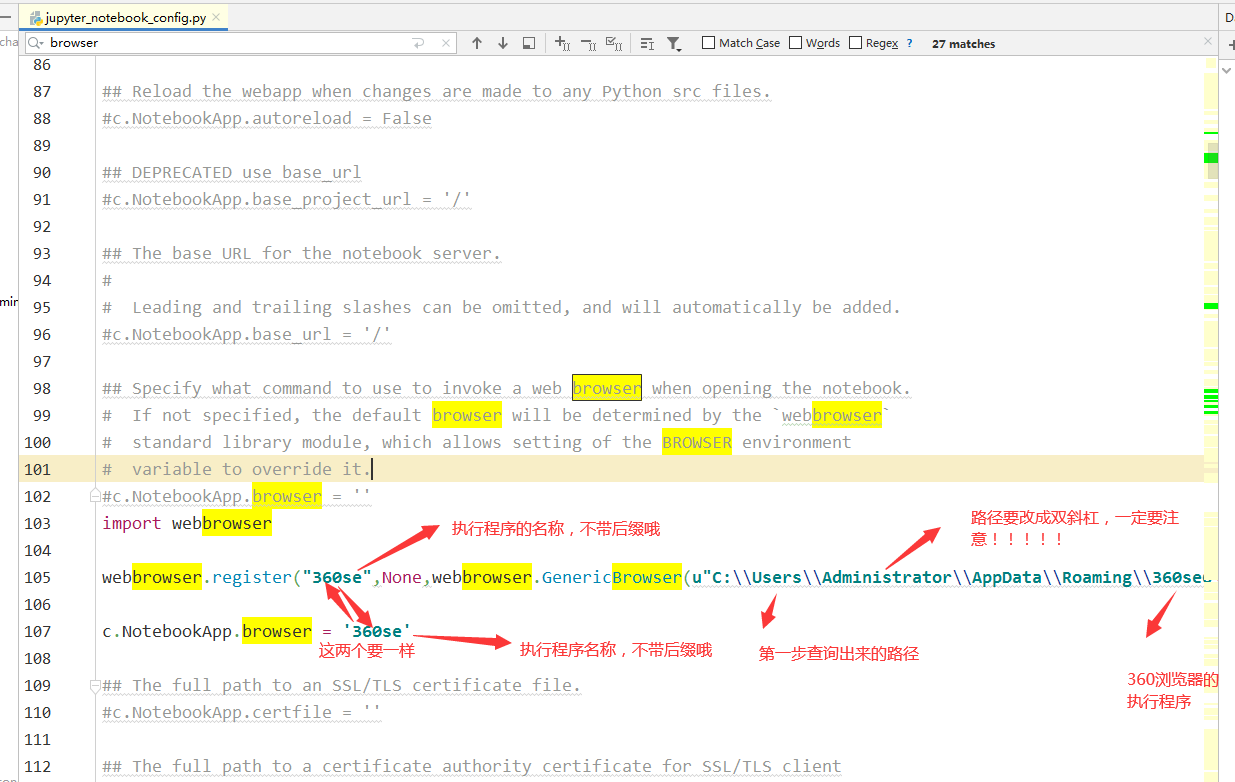The width and height of the screenshot is (1235, 782).
Task: Click the new line icon in search field
Action: [419, 43]
